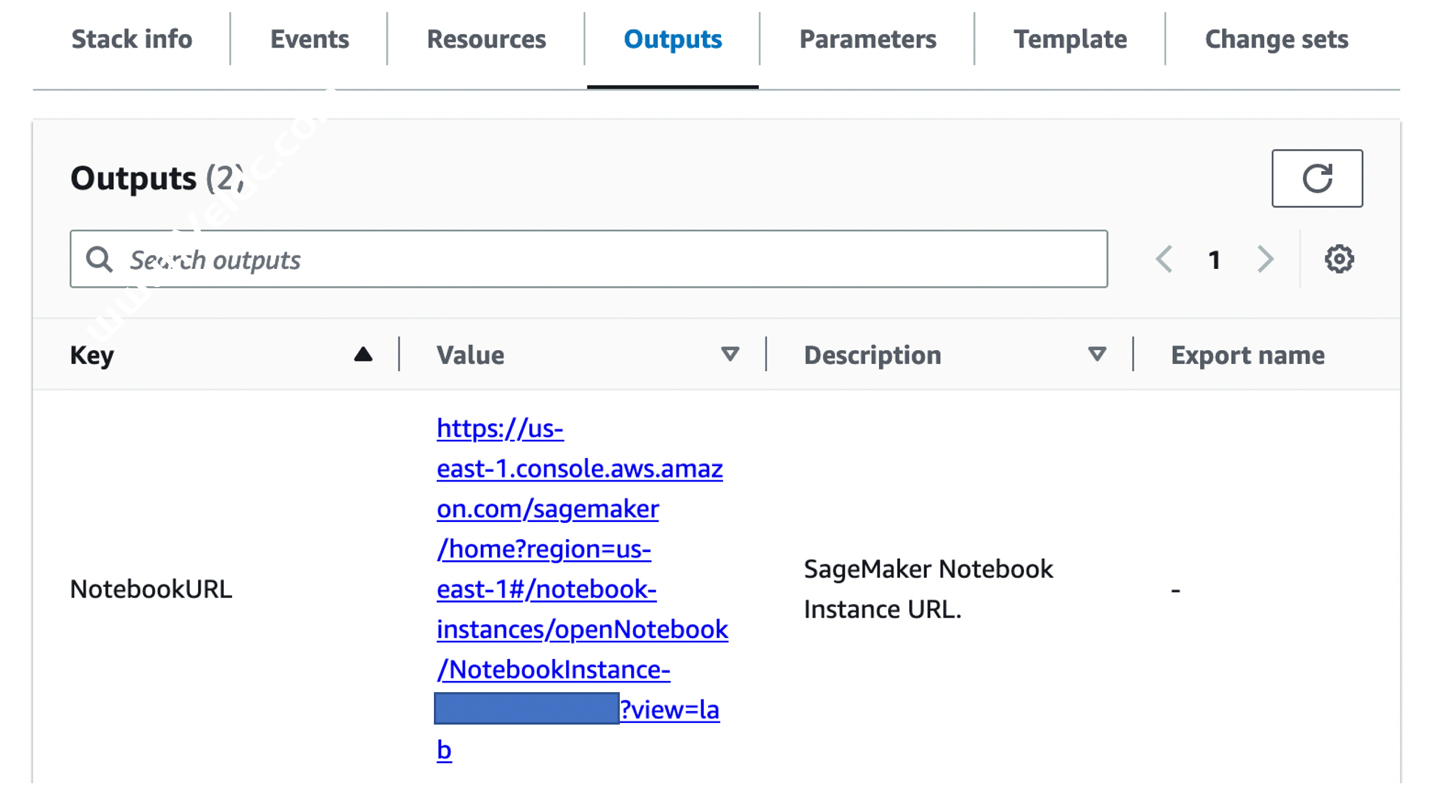Click the refresh outputs icon button
The width and height of the screenshot is (1430, 809).
[1316, 179]
